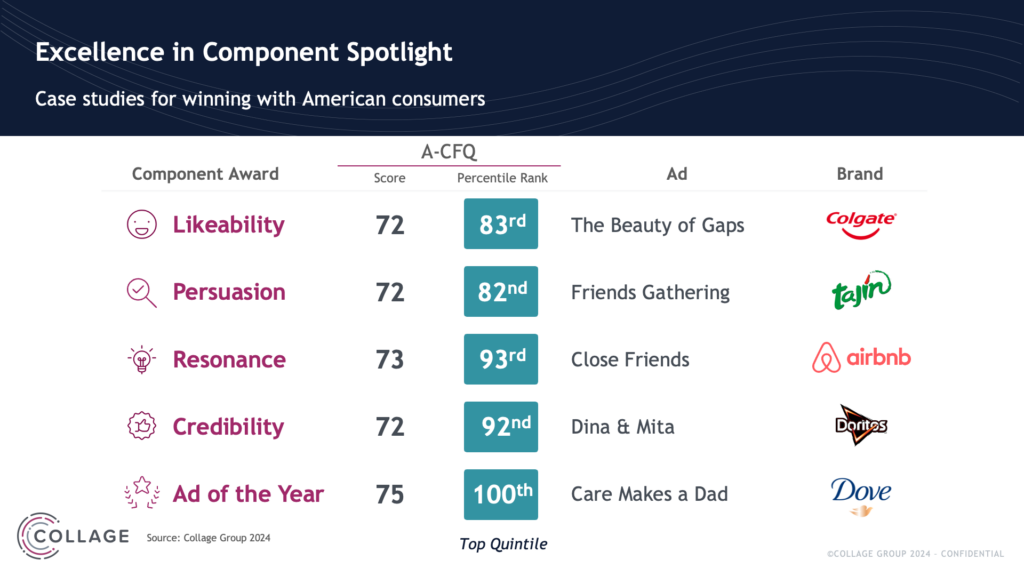Image resolution: width=1024 pixels, height=576 pixels.
Task: Click the Resonance lightbulb icon
Action: coord(142,360)
